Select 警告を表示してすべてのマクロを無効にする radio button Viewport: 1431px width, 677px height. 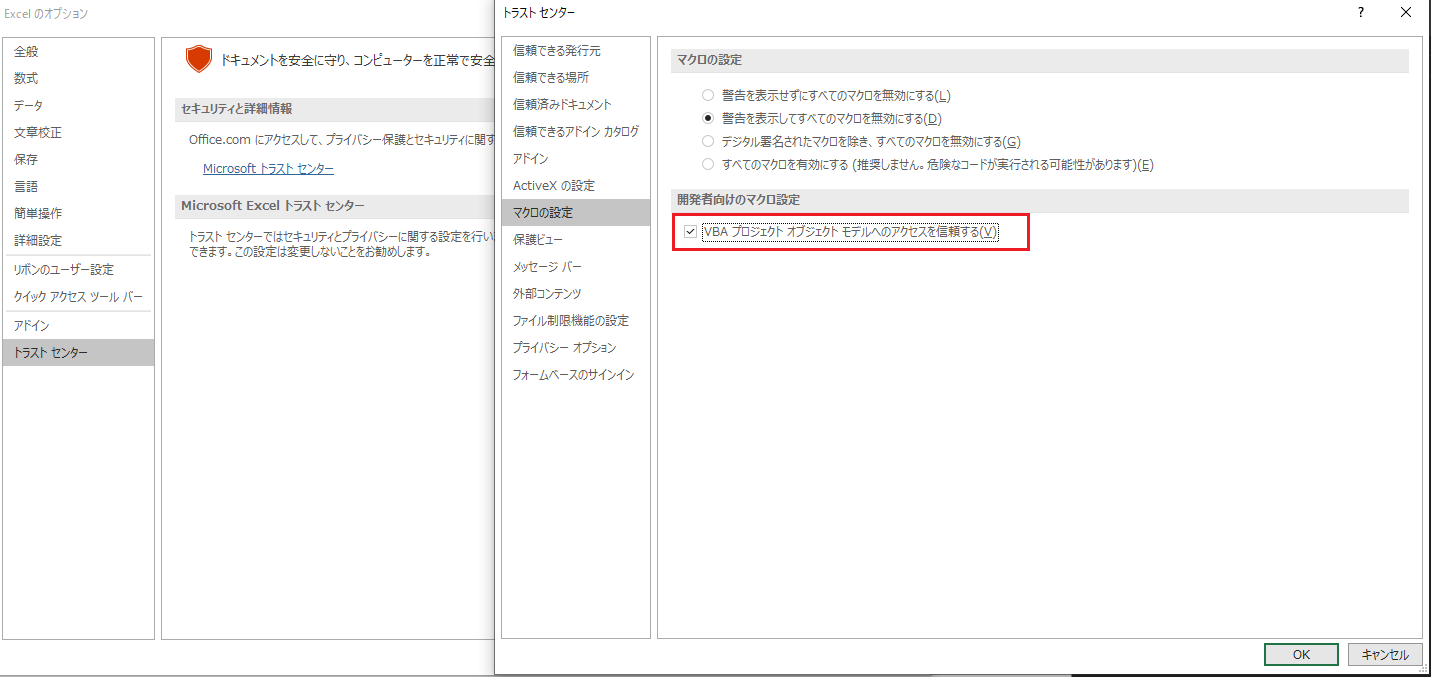(x=708, y=118)
